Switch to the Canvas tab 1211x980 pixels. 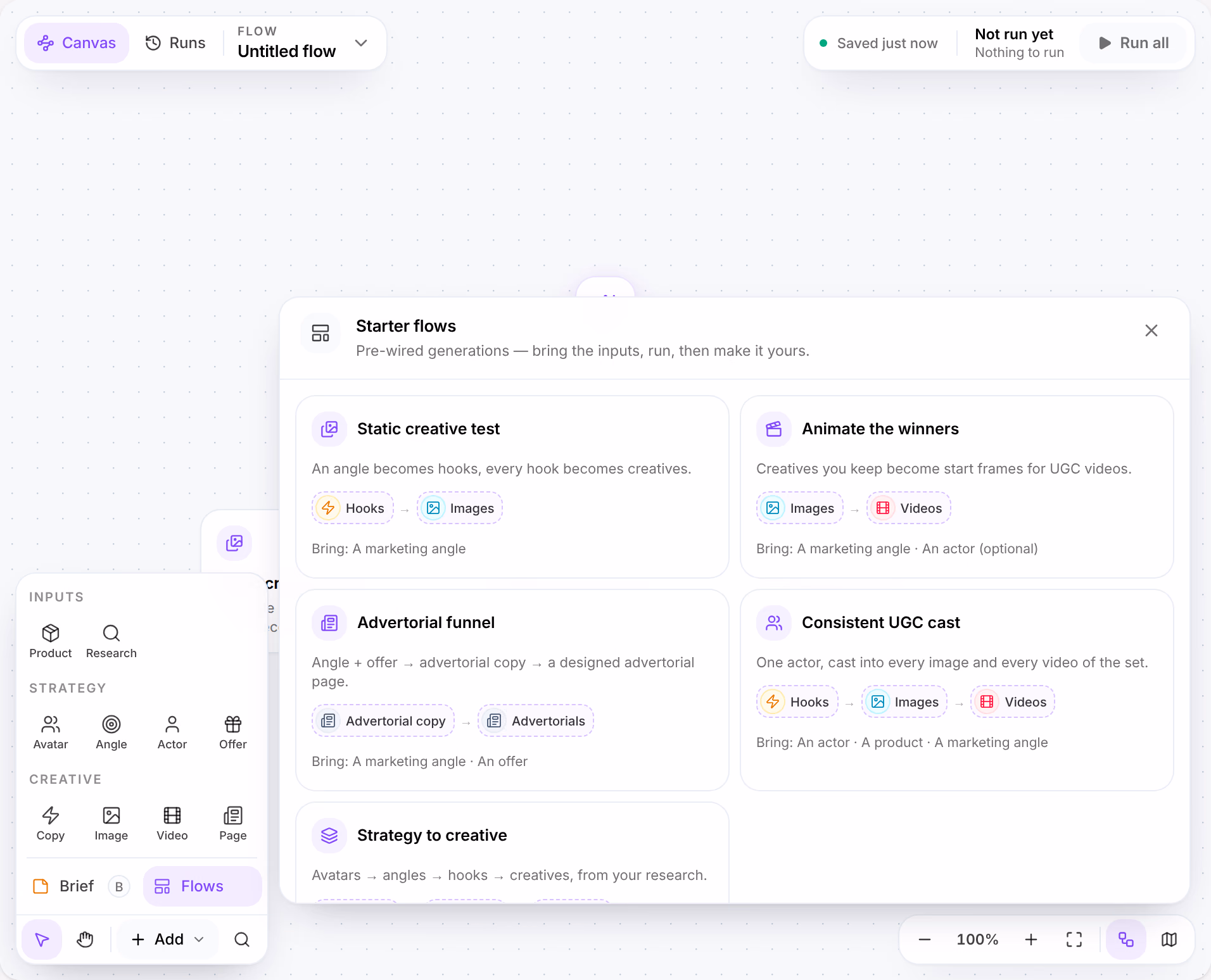(x=77, y=43)
